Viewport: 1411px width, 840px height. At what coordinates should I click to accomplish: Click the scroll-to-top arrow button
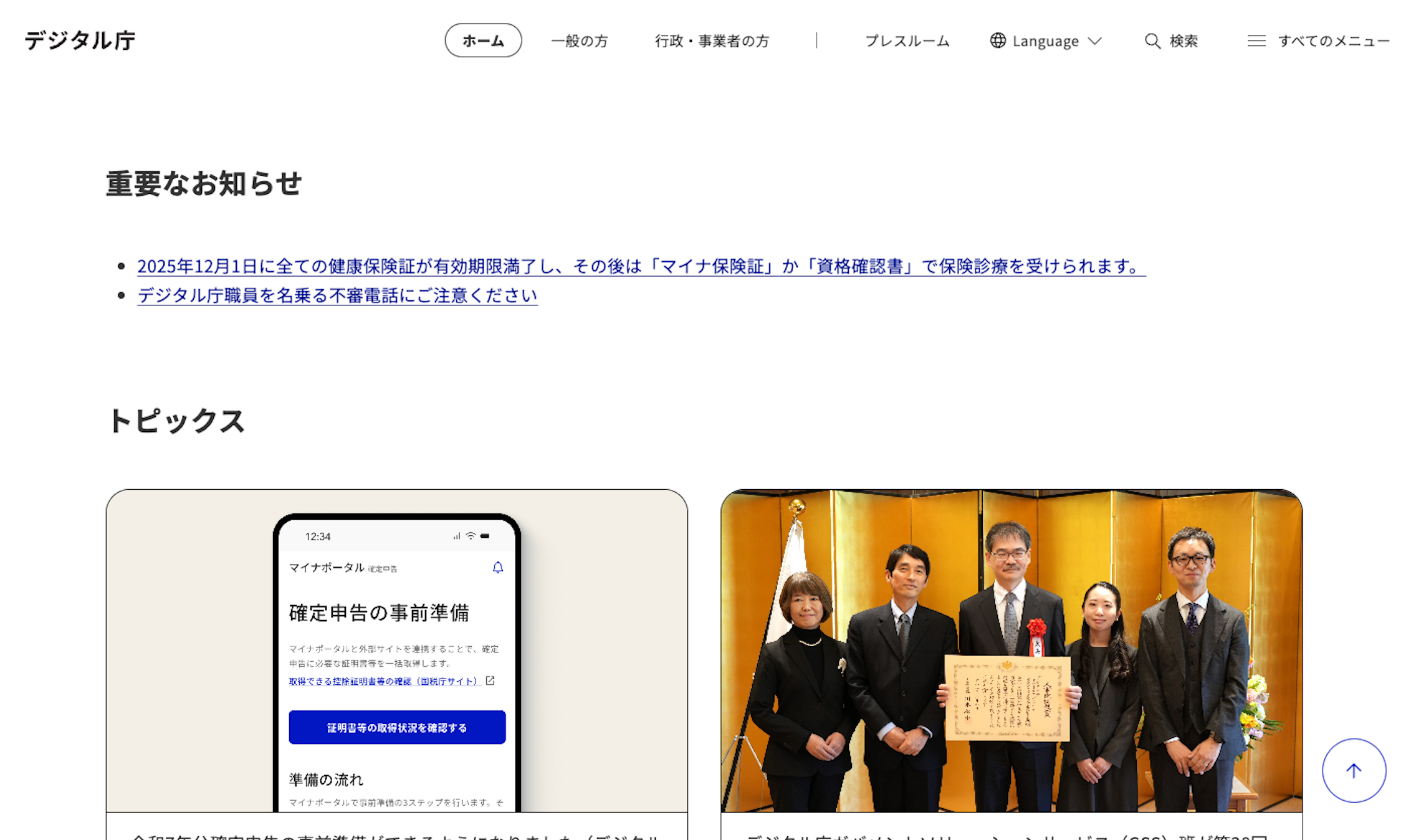coord(1354,770)
